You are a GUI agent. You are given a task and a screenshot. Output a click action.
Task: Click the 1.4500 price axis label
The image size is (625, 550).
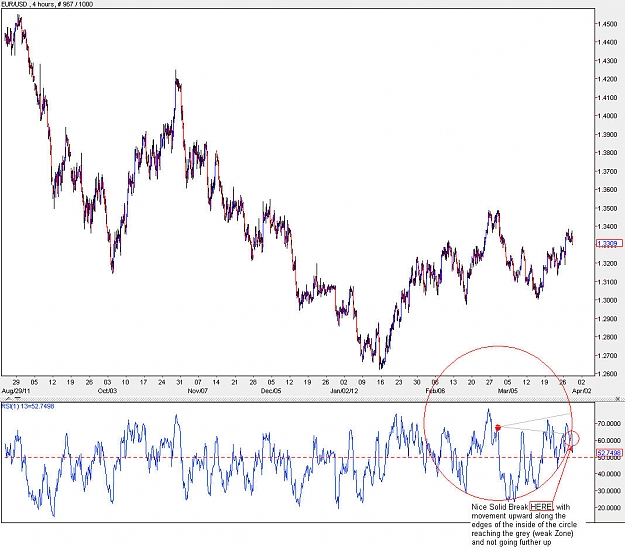608,24
